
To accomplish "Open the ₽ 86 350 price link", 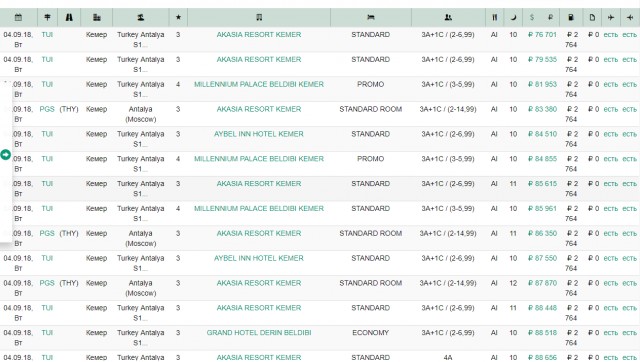I will coord(542,233).
